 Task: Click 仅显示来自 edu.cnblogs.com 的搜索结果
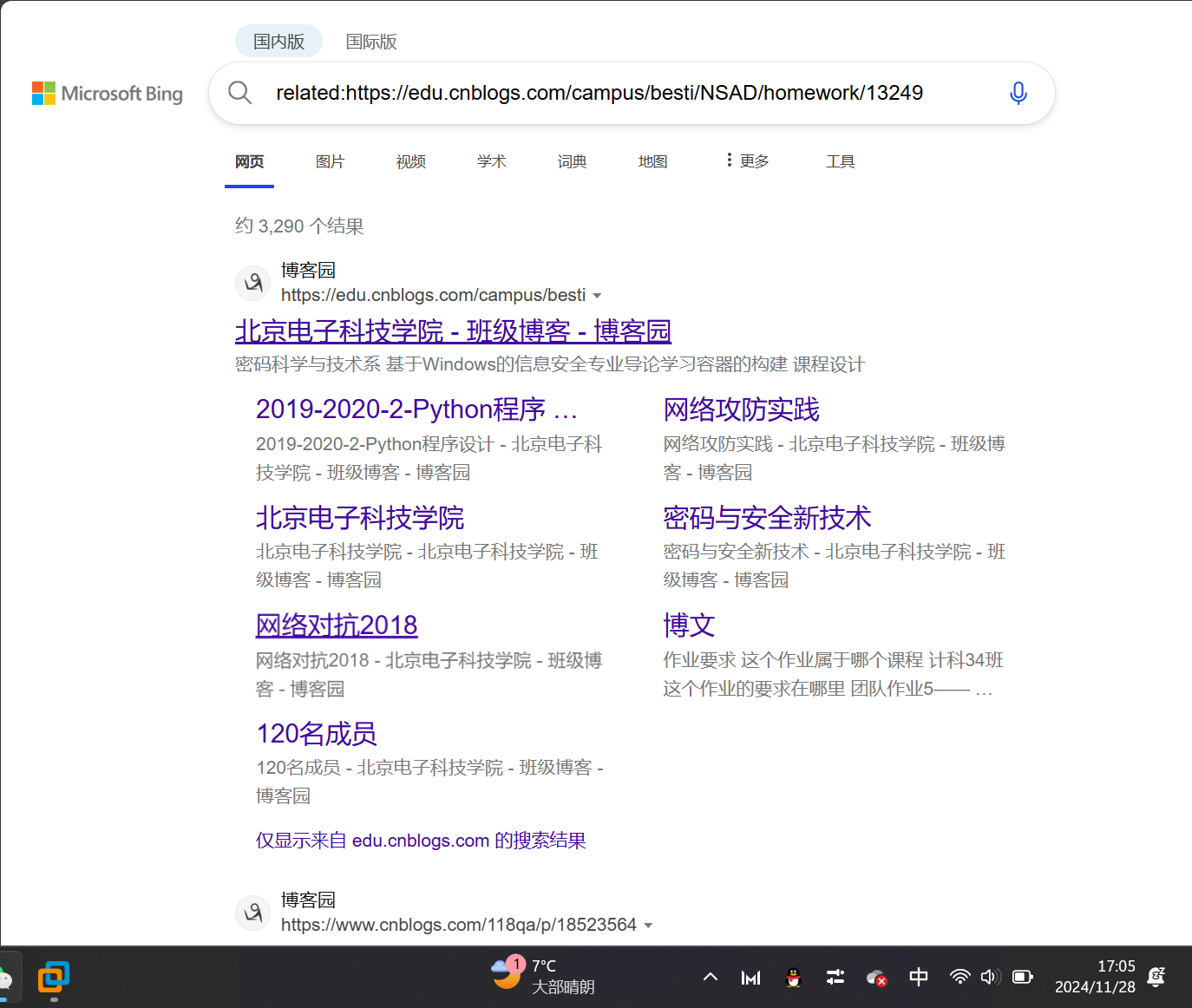click(x=421, y=841)
